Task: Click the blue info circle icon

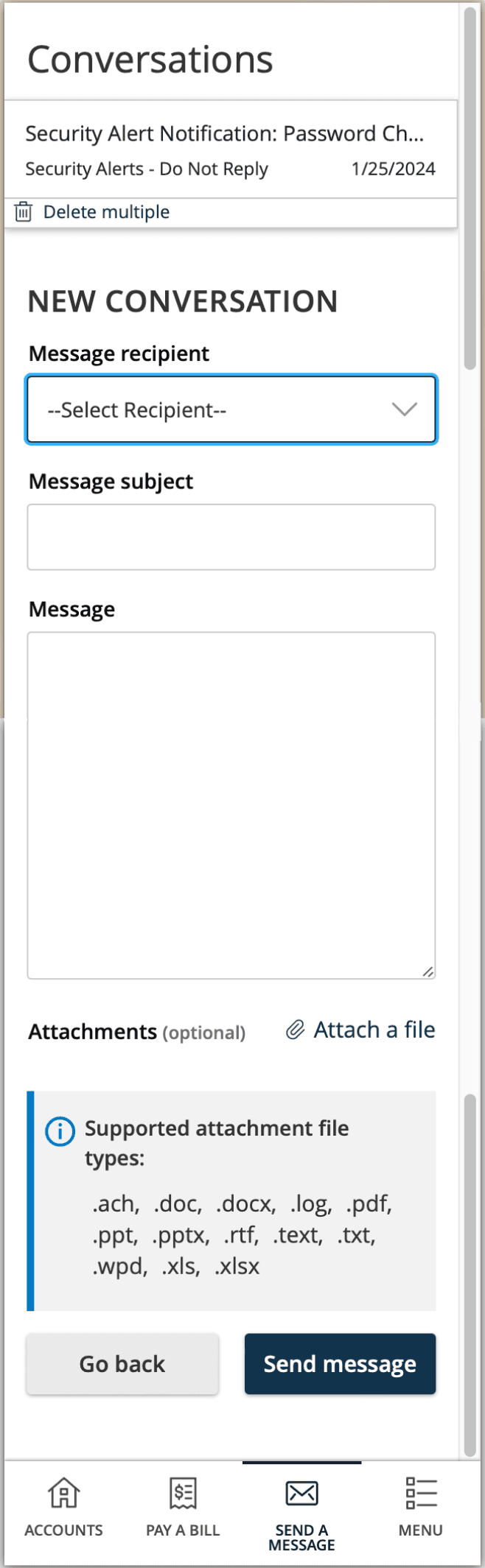Action: (x=60, y=1131)
